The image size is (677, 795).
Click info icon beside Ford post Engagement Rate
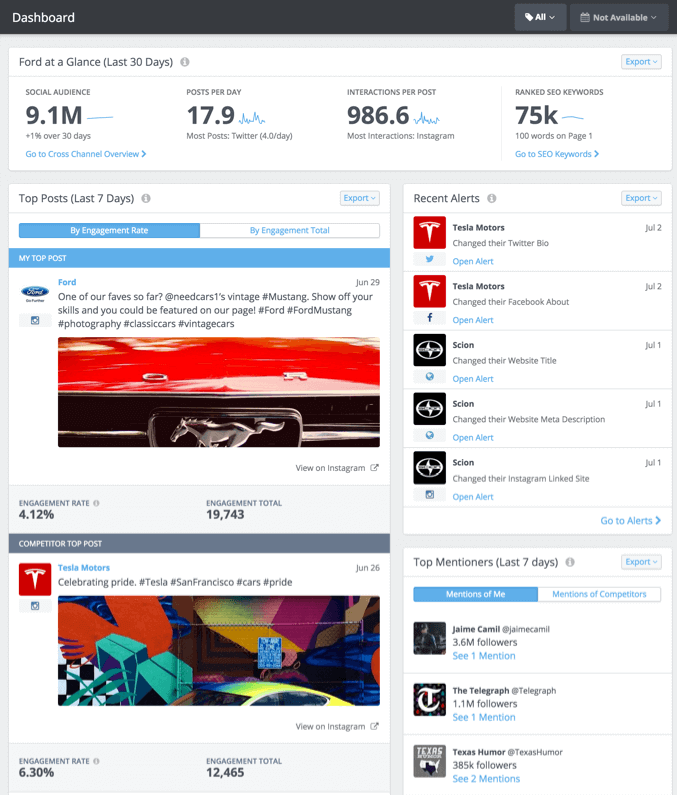96,503
